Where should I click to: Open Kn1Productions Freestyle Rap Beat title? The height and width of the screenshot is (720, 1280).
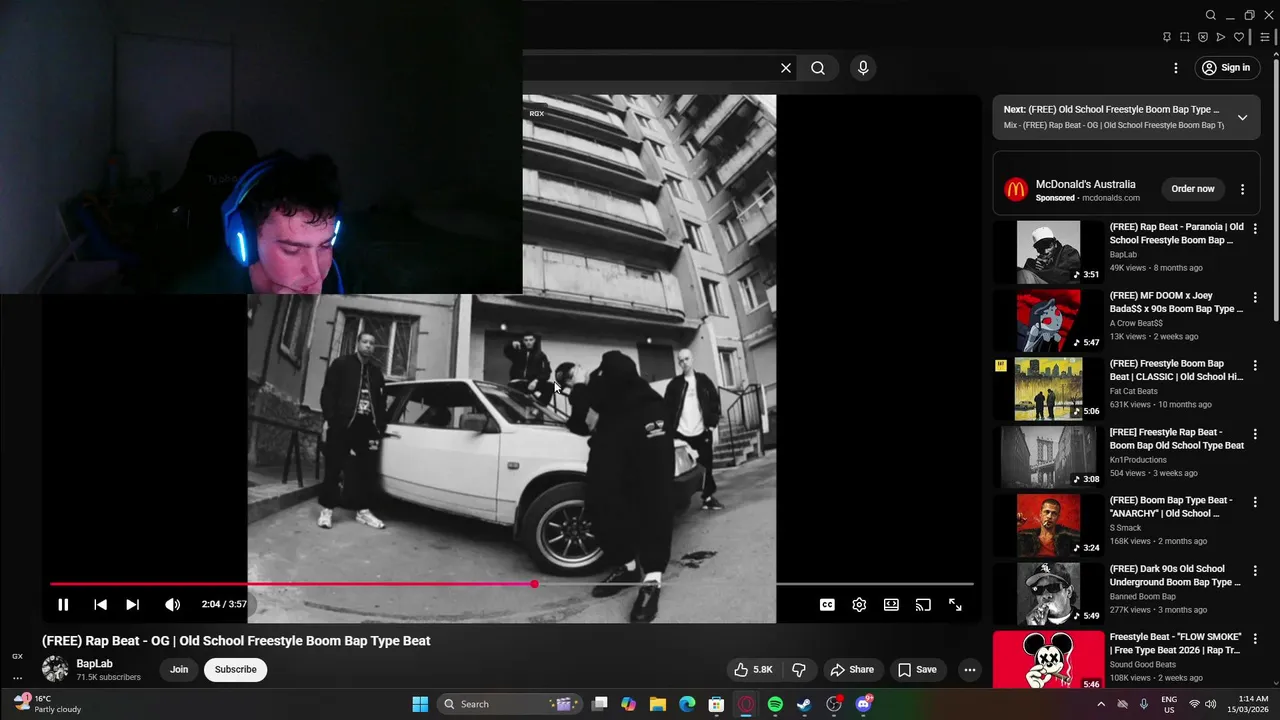coord(1177,439)
